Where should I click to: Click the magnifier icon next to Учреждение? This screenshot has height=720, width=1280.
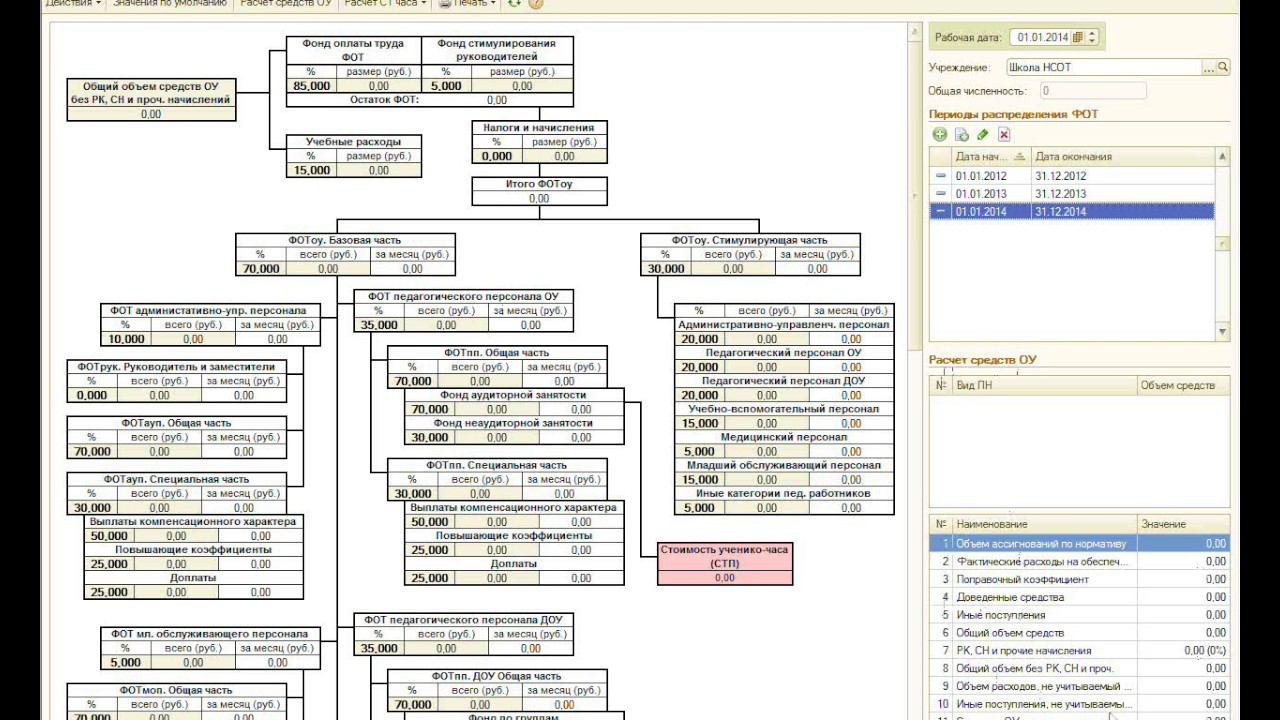coord(1223,67)
